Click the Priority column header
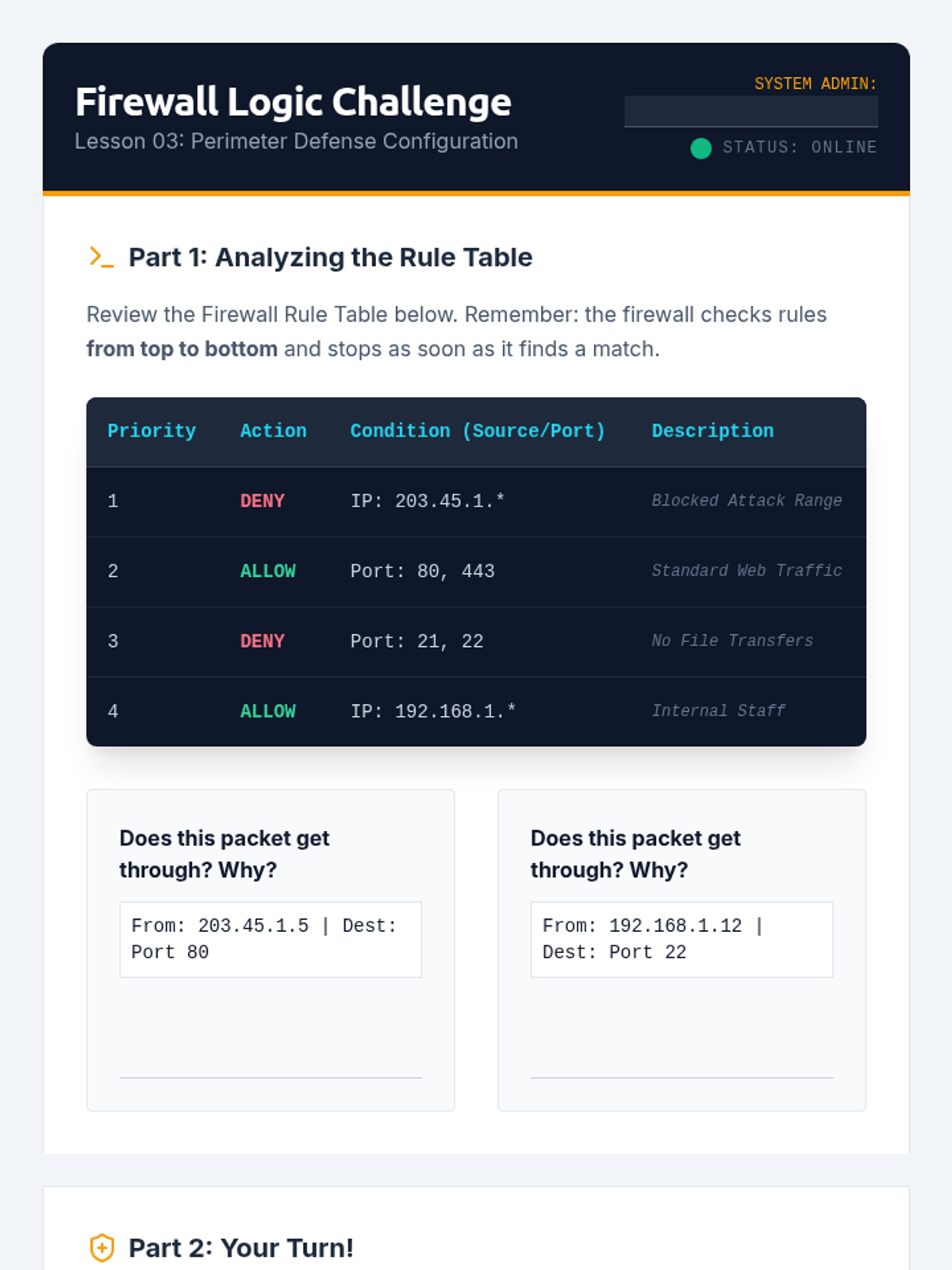 click(x=152, y=431)
